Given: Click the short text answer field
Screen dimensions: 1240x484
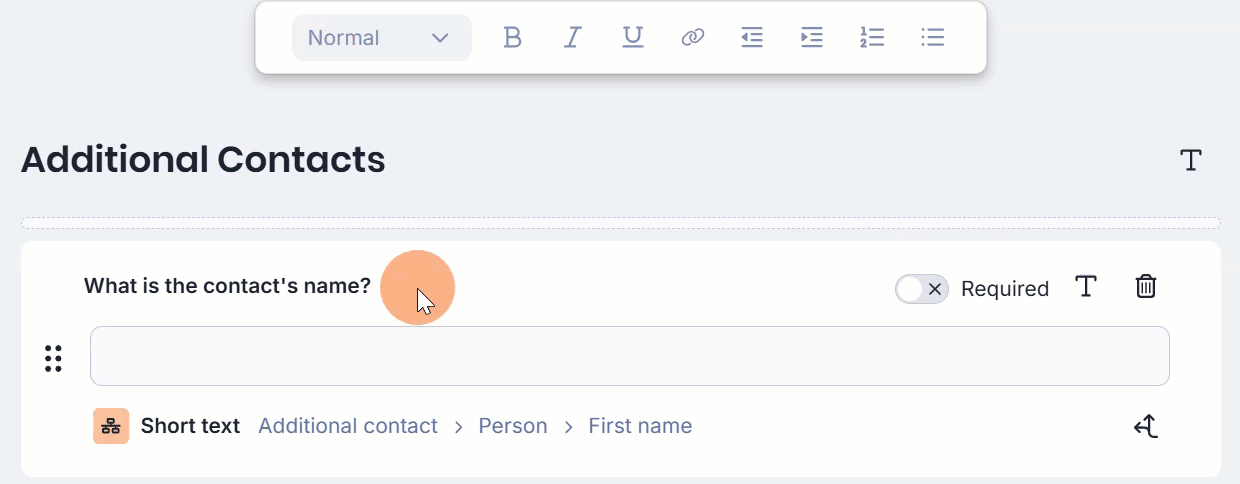Looking at the screenshot, I should (x=629, y=356).
